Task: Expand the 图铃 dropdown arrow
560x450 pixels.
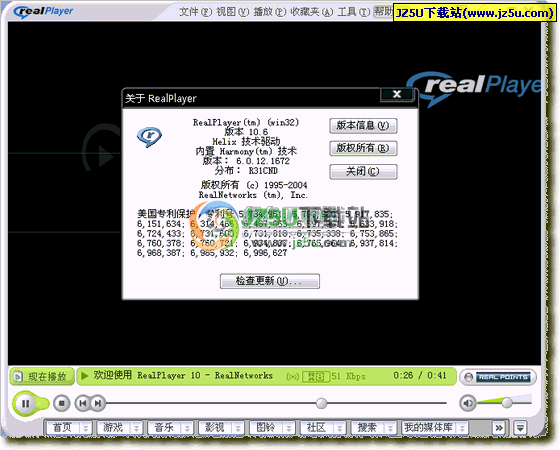Action: coord(289,428)
